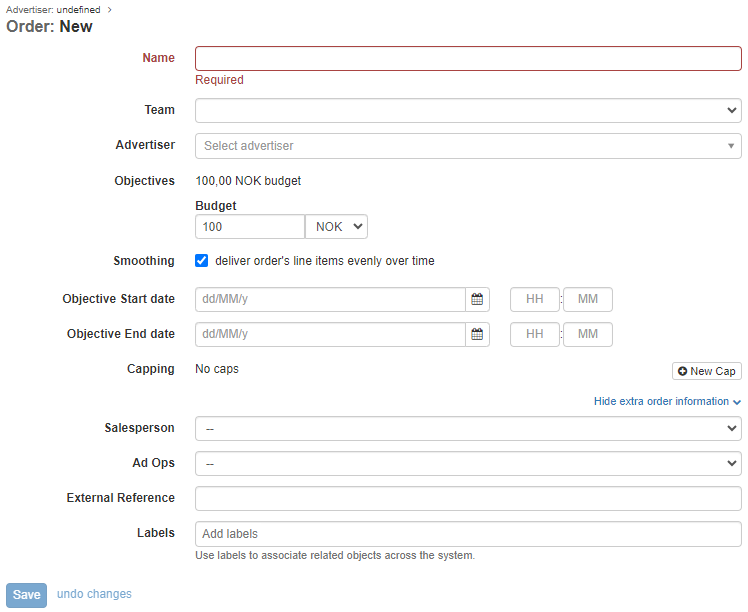
Task: Click the Objective End date text field
Action: coord(330,334)
